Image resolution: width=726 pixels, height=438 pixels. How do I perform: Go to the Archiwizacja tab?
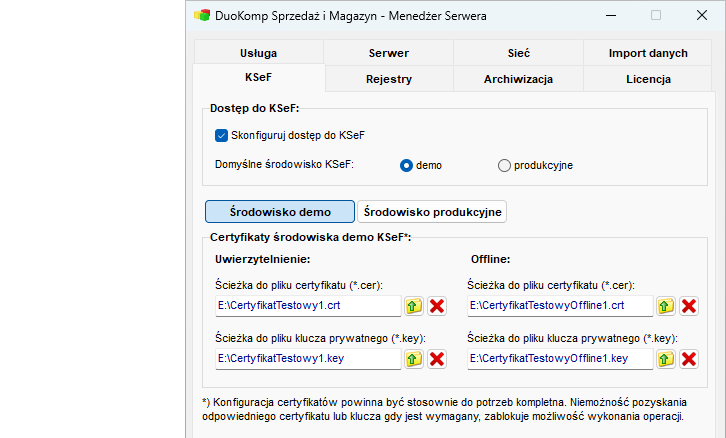pyautogui.click(x=518, y=79)
